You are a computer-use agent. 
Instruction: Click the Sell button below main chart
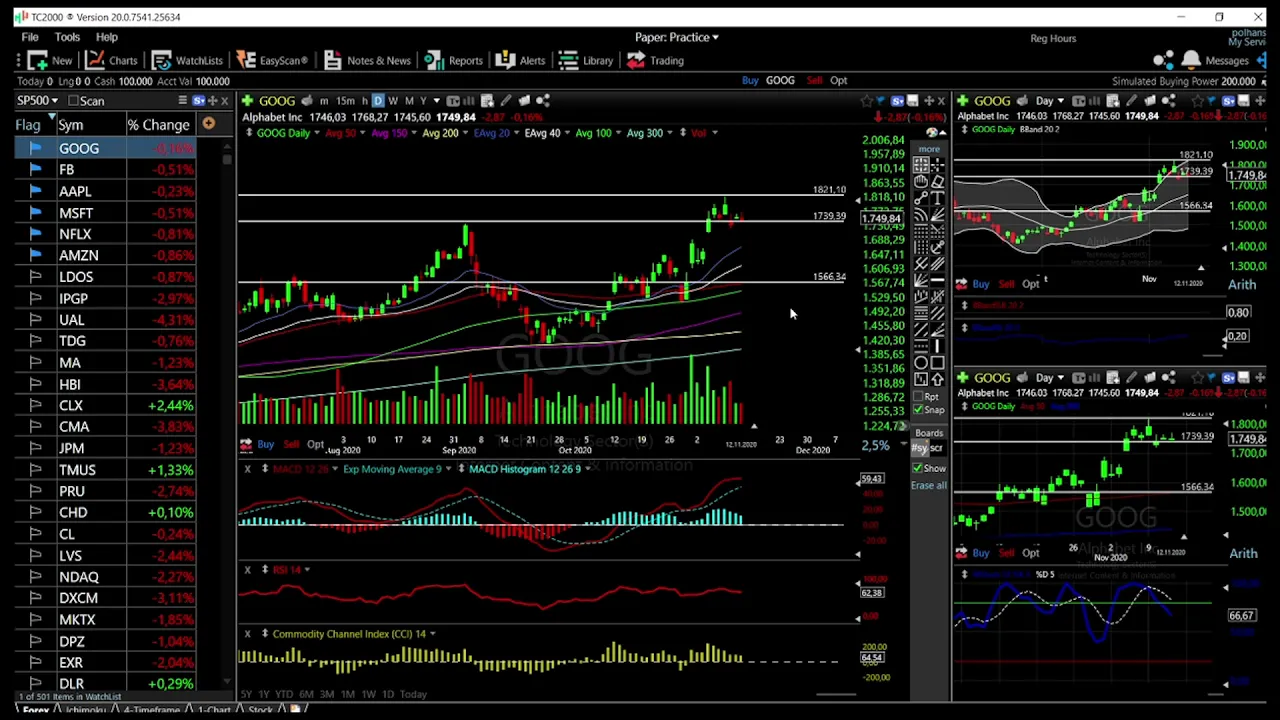291,444
